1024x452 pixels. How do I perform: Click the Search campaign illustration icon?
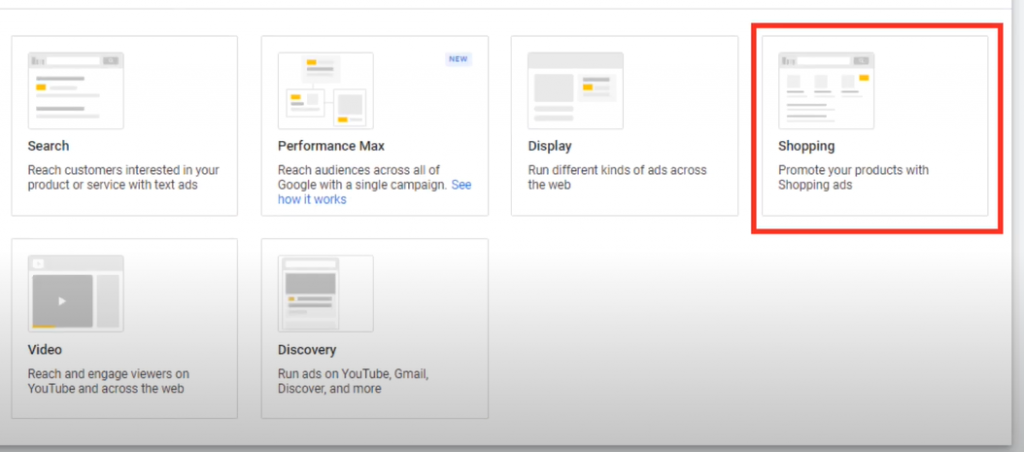click(x=75, y=90)
